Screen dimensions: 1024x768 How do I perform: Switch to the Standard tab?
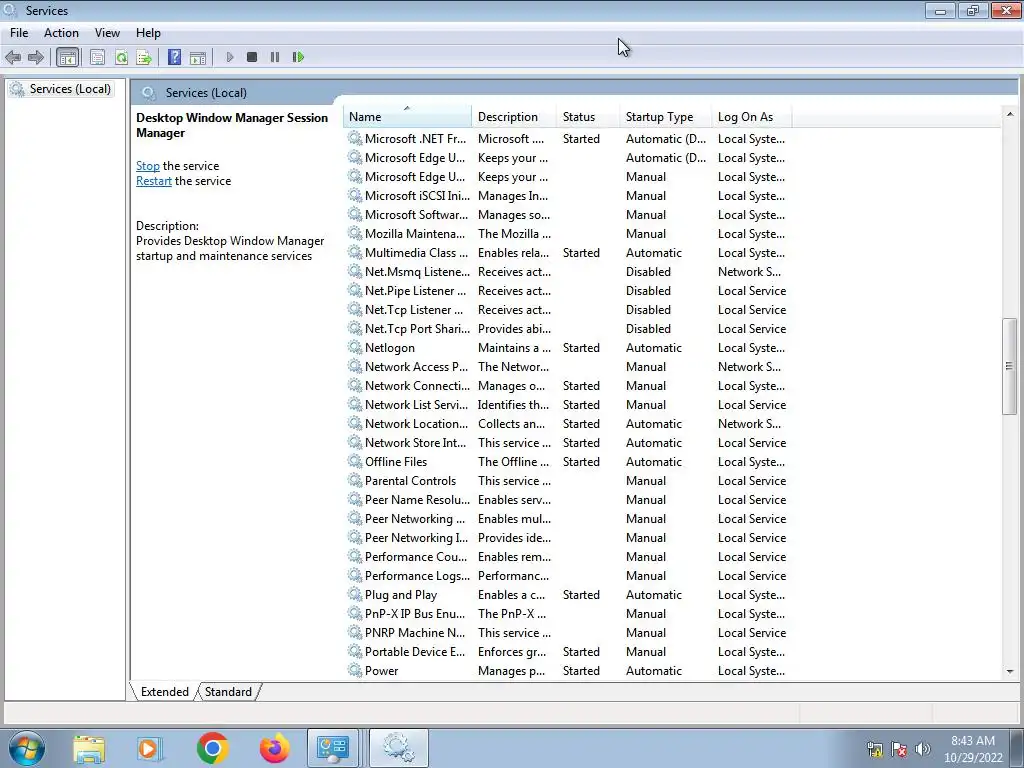tap(228, 692)
